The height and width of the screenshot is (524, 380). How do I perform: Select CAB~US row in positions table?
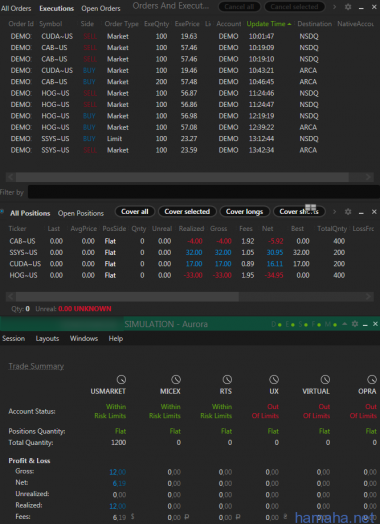(x=190, y=241)
